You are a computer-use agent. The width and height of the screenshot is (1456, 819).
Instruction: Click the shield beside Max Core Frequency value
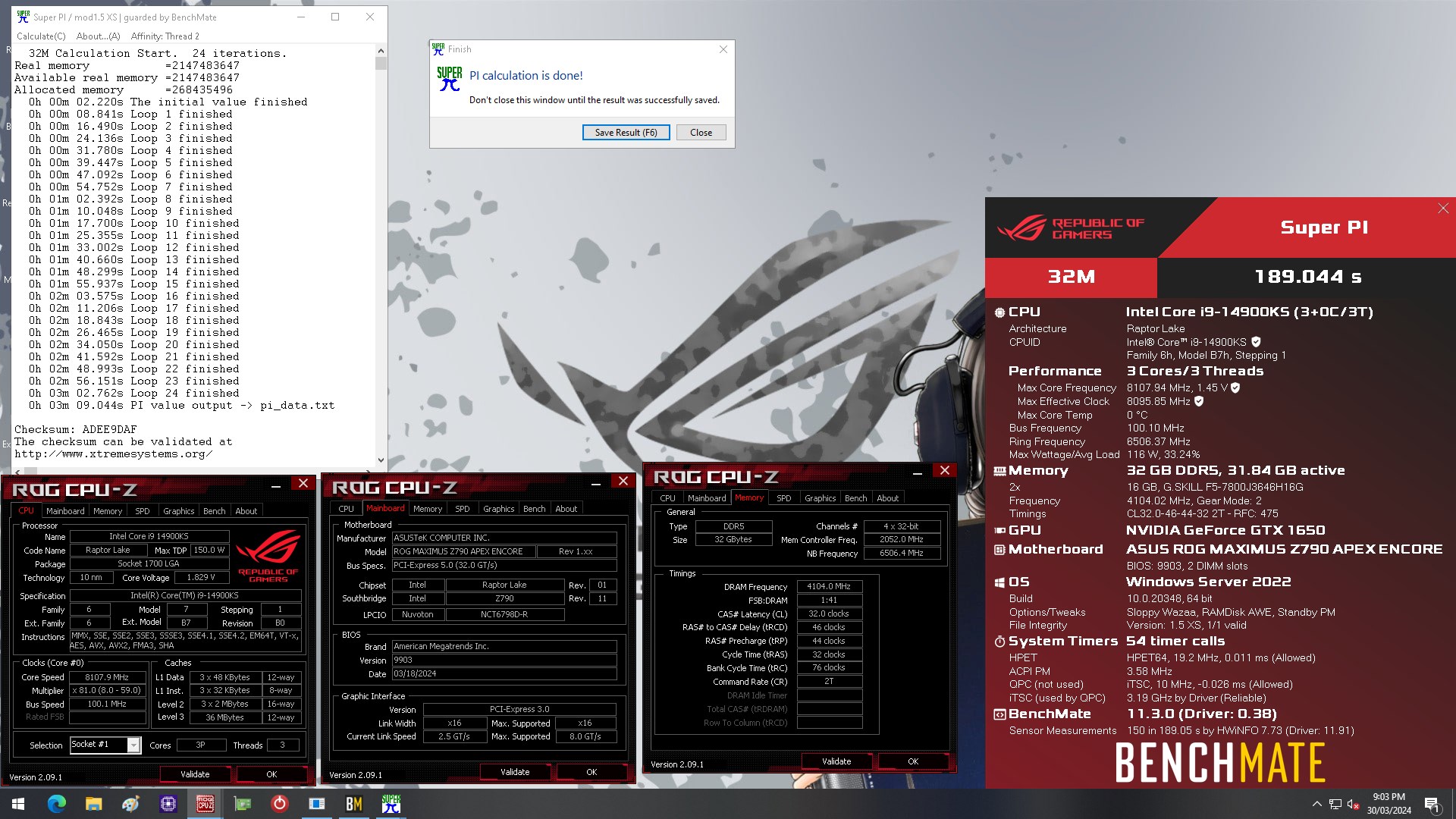coord(1235,388)
